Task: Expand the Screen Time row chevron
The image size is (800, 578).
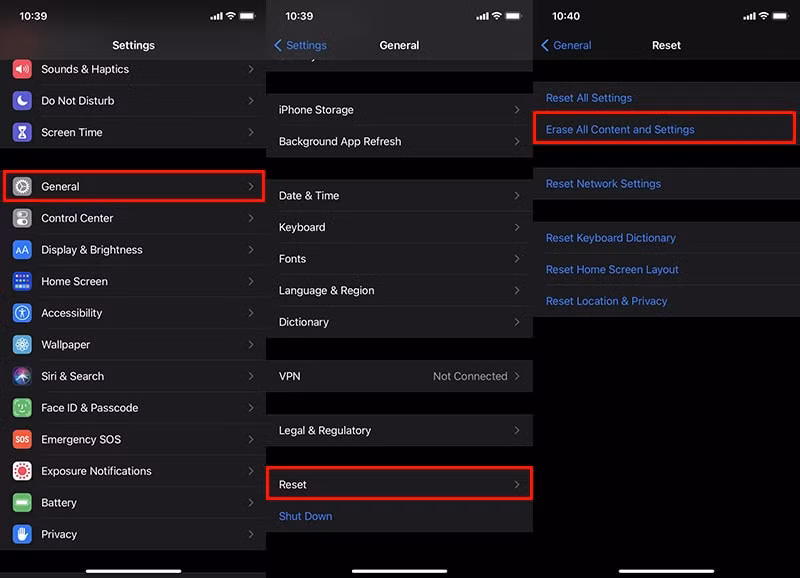Action: [251, 133]
